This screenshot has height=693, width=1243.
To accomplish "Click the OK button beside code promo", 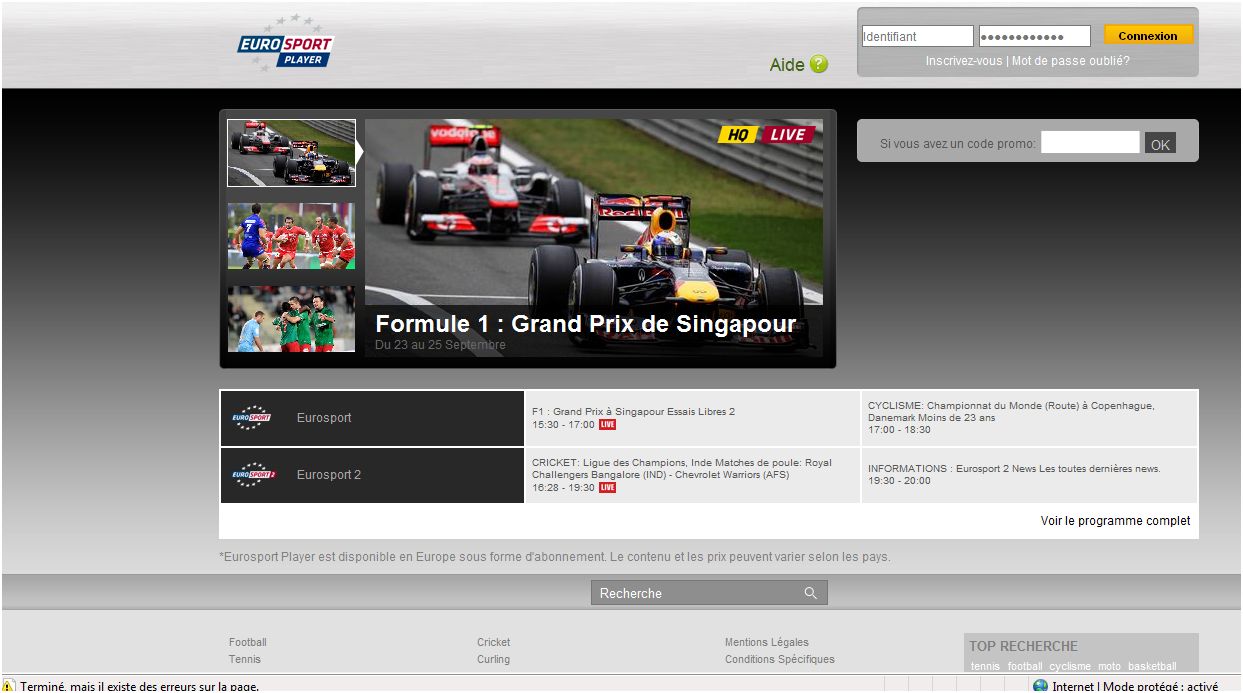I will pos(1160,144).
